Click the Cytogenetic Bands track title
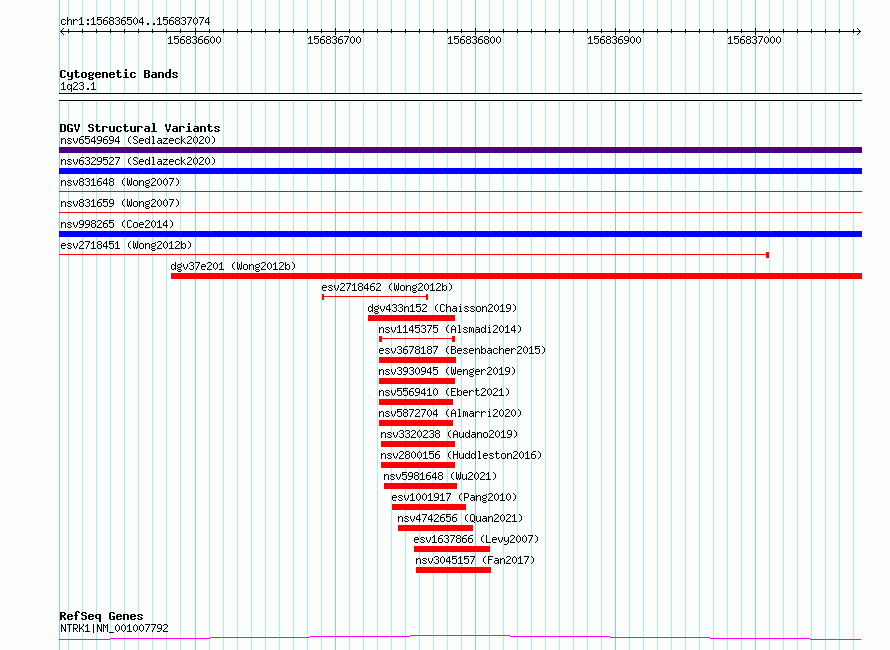Viewport: 890px width, 650px height. point(119,74)
